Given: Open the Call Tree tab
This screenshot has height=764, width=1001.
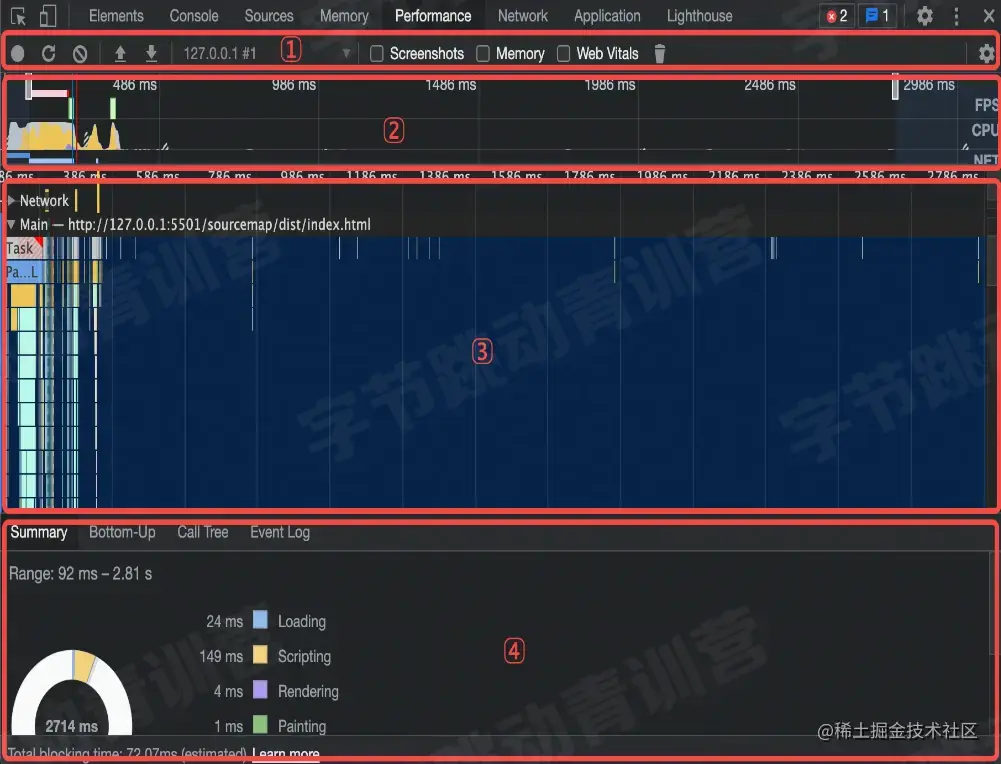Looking at the screenshot, I should [x=202, y=532].
